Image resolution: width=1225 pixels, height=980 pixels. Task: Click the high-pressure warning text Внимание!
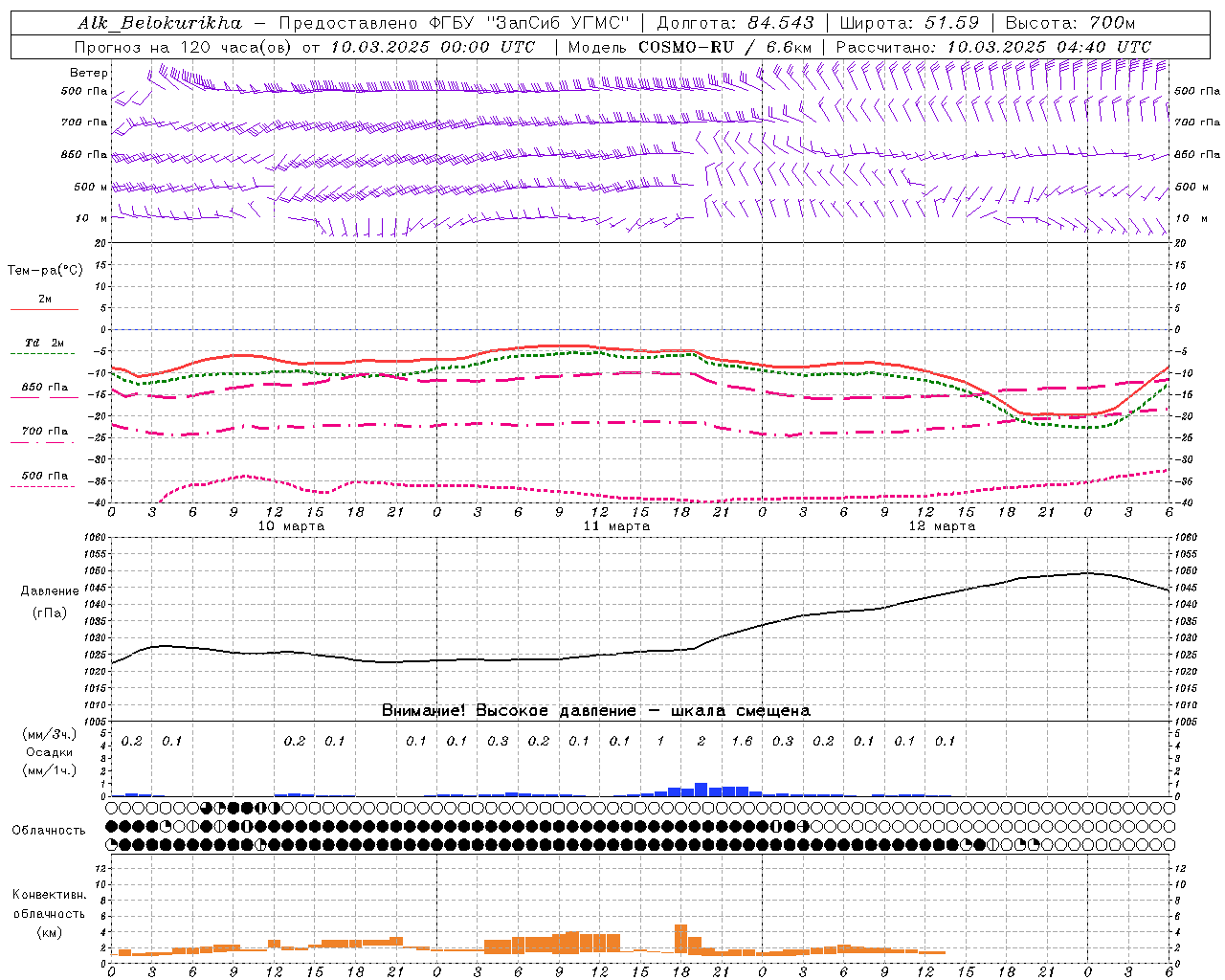tap(424, 711)
